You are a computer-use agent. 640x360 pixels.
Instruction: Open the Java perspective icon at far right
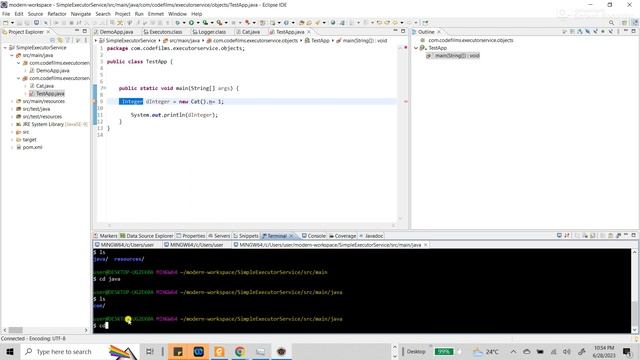pyautogui.click(x=635, y=23)
